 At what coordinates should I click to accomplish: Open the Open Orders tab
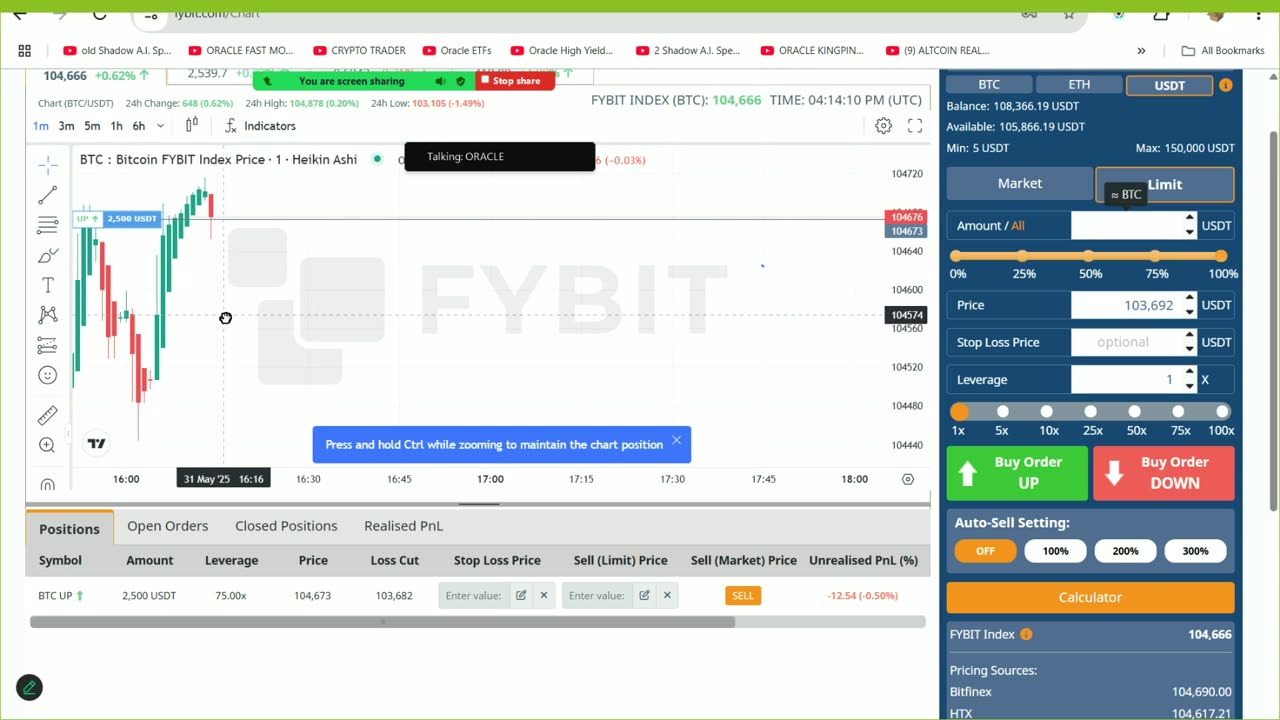click(167, 526)
